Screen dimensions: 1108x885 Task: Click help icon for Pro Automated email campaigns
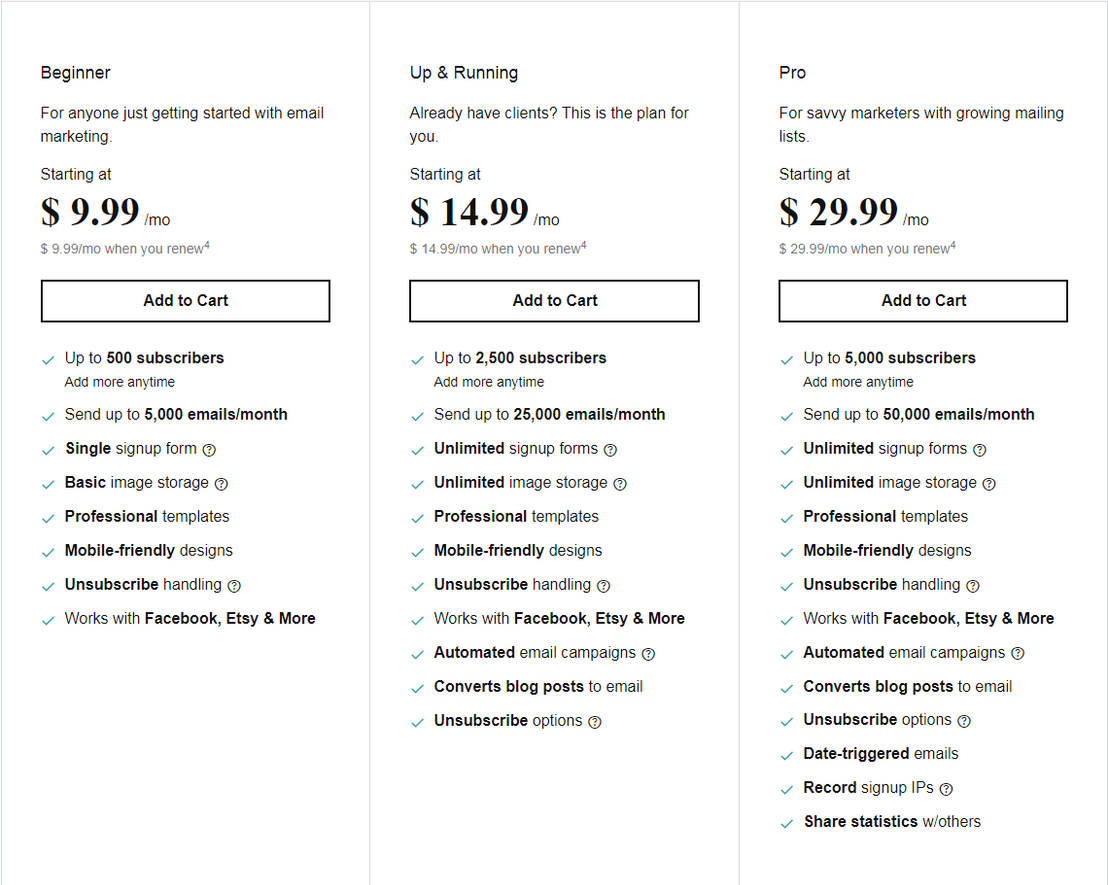tap(1017, 654)
